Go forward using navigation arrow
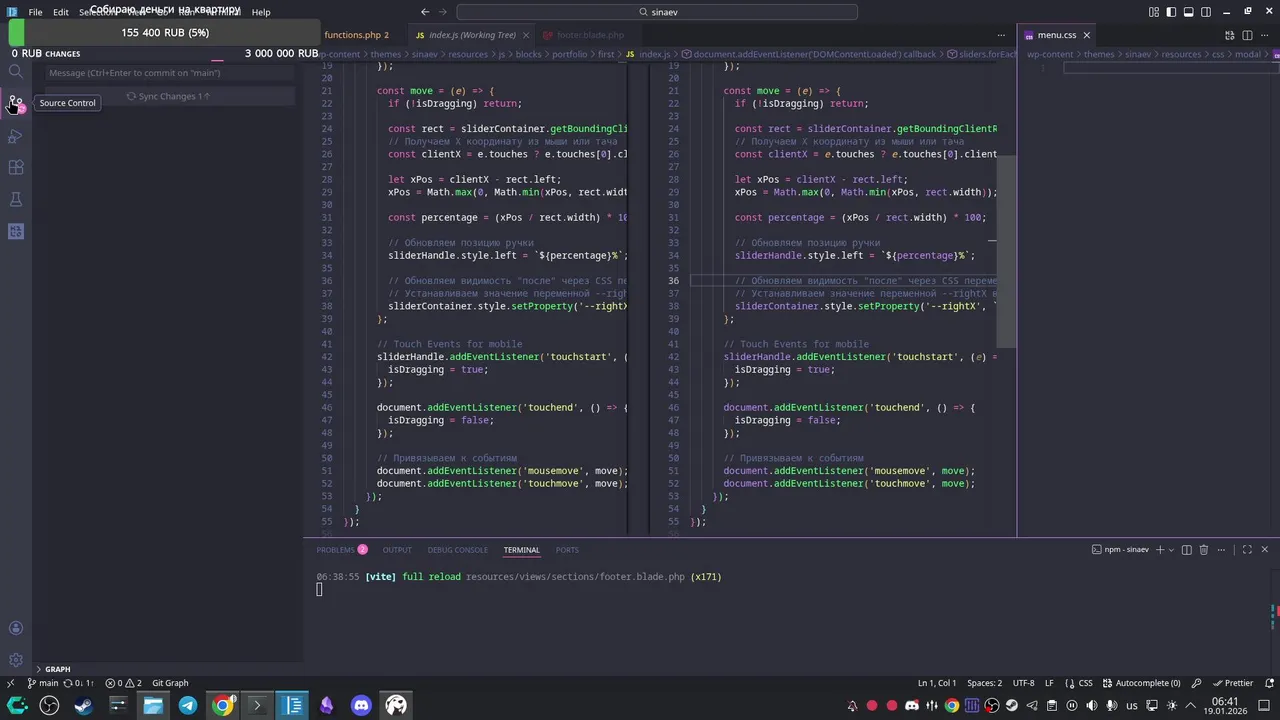 pos(442,12)
